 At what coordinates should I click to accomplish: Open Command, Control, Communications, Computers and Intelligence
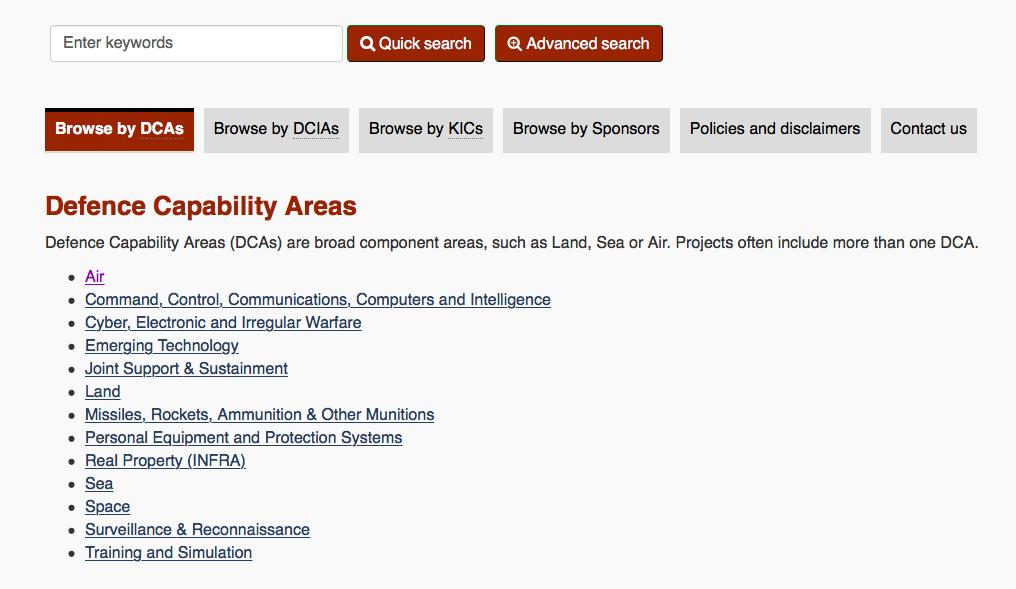[x=318, y=299]
